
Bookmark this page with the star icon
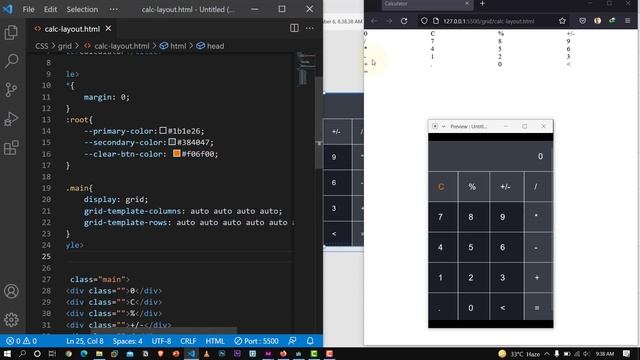tap(562, 21)
